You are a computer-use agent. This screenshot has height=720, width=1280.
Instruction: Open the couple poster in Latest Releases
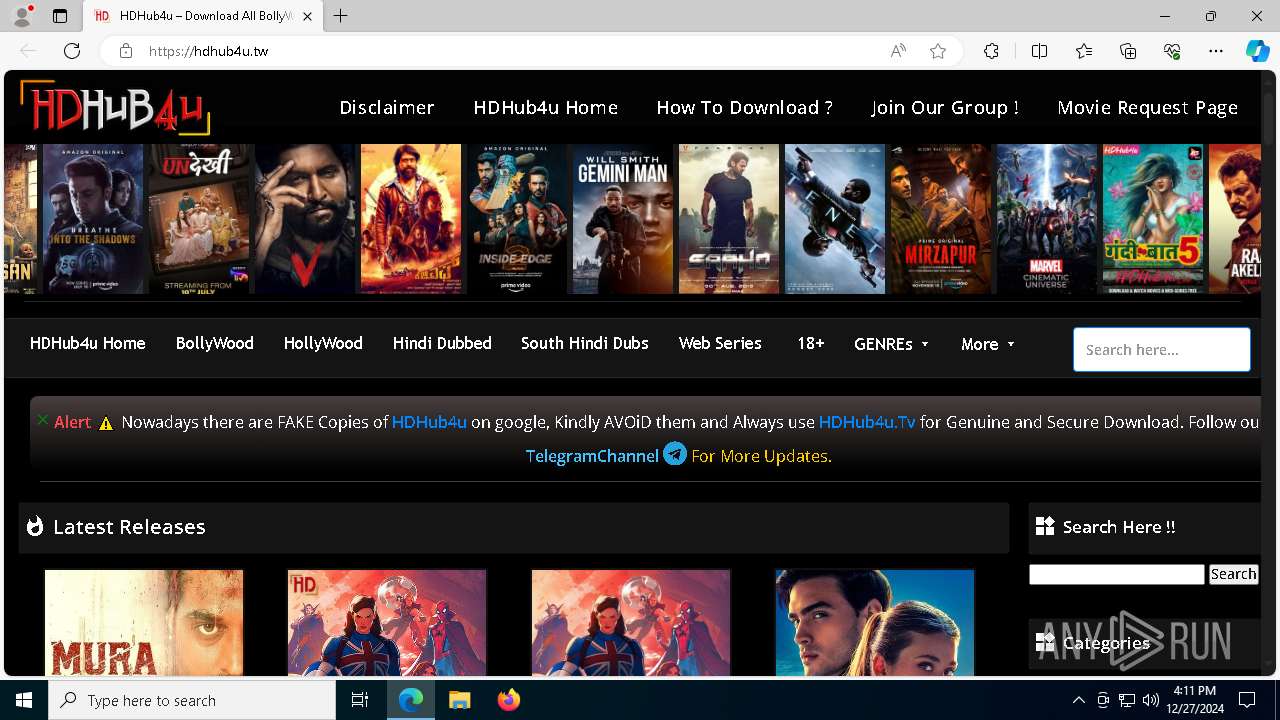coord(875,623)
